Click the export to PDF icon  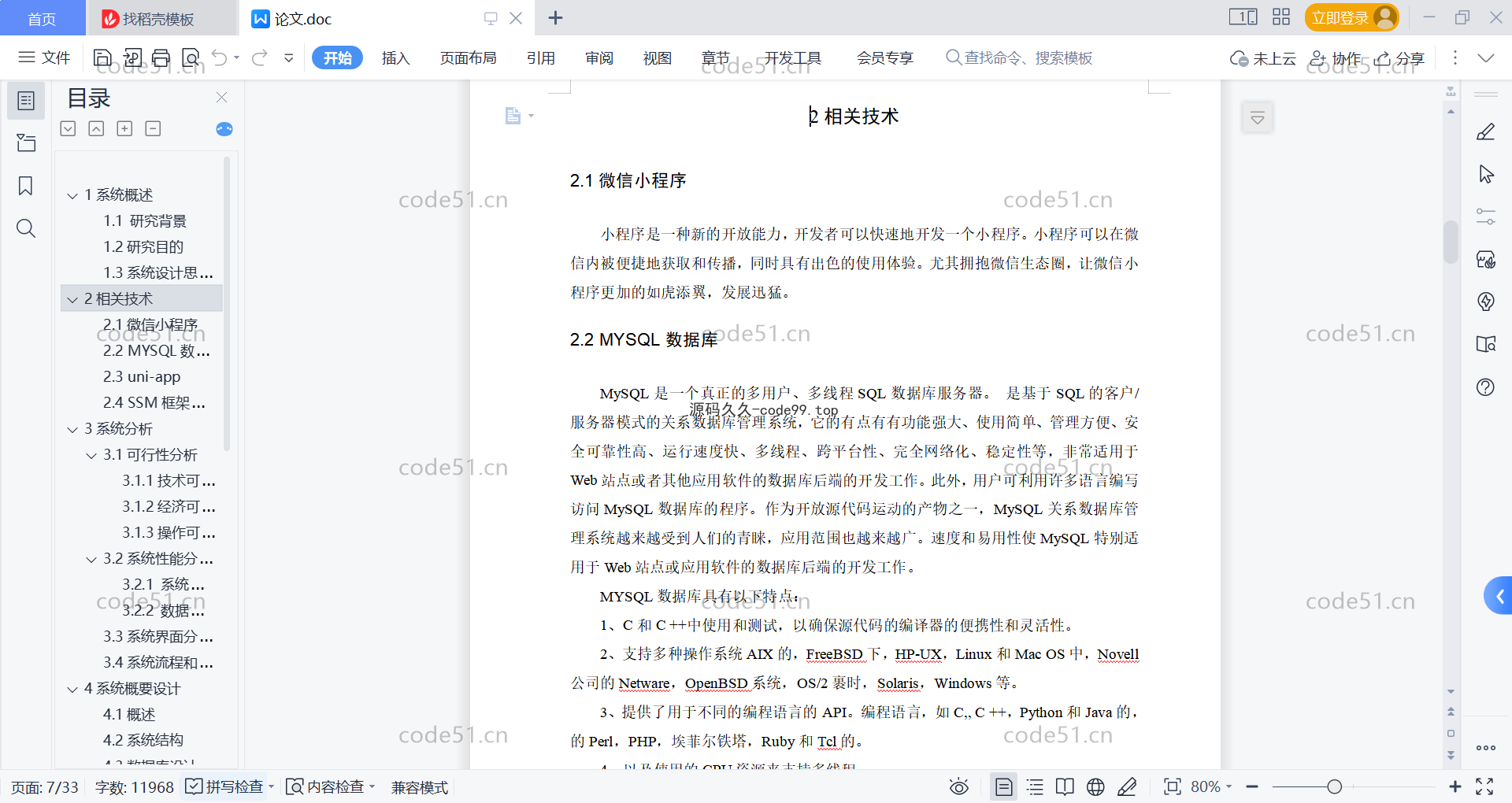[x=132, y=57]
